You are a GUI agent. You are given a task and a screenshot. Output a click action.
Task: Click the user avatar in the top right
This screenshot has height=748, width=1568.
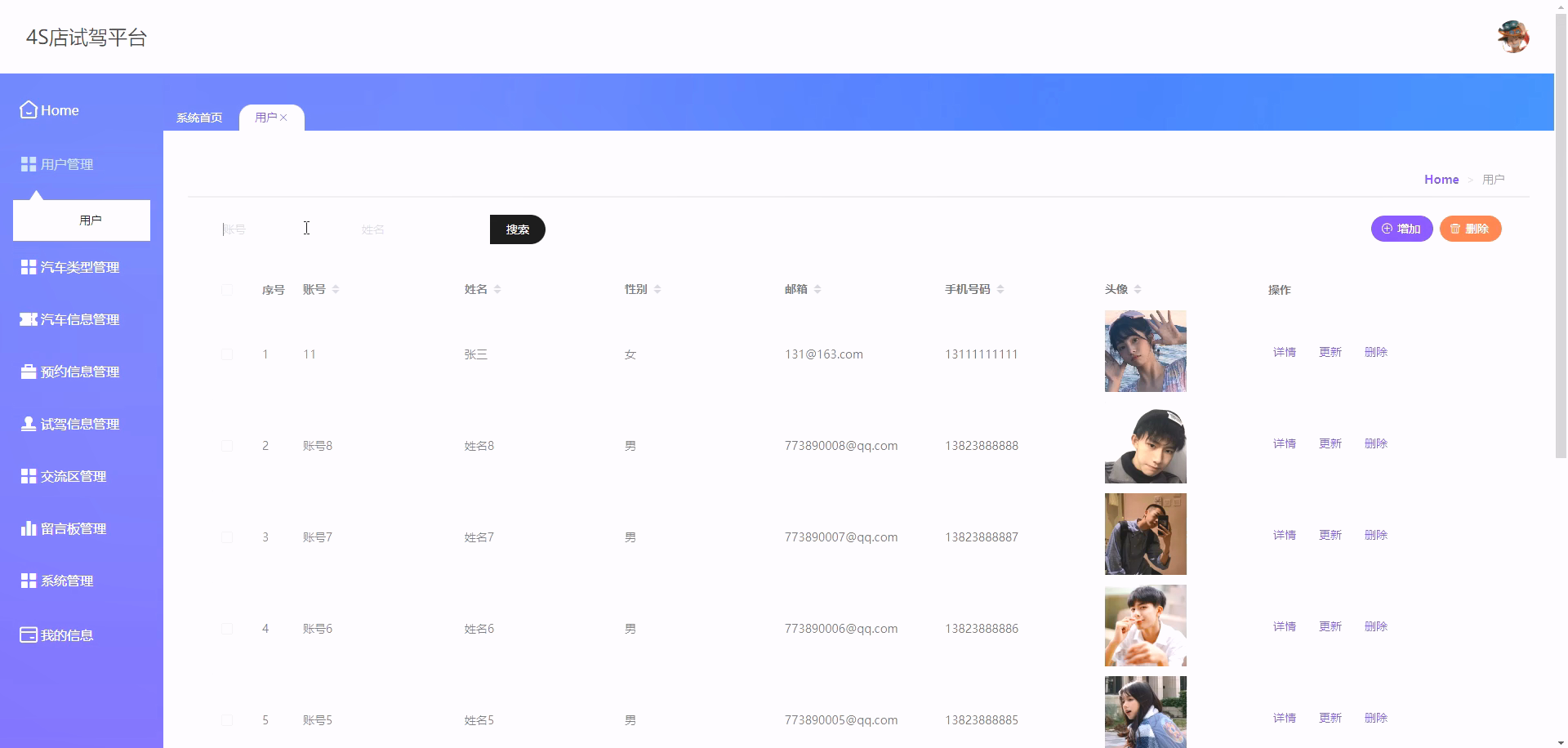point(1515,36)
